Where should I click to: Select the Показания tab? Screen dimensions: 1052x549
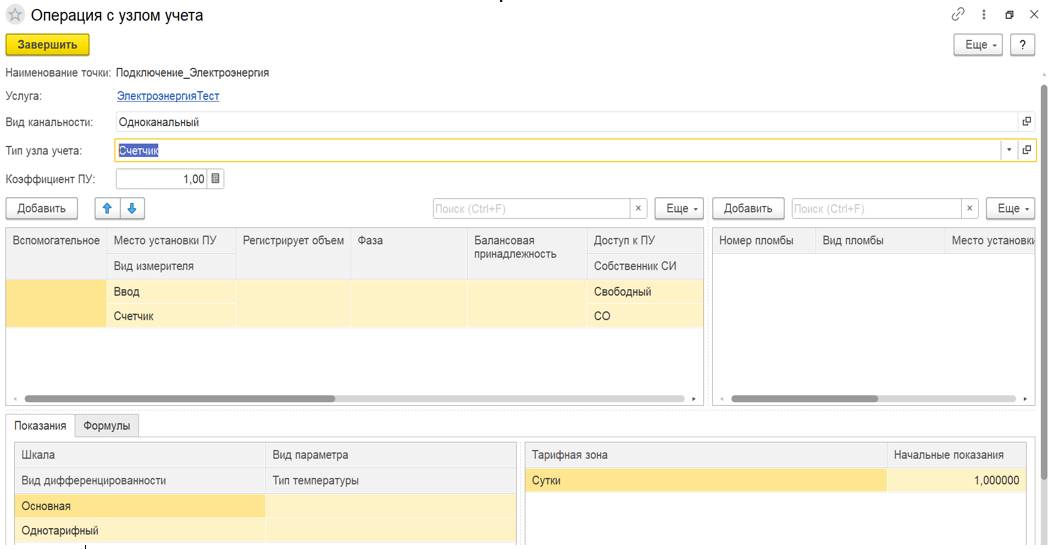(x=40, y=426)
